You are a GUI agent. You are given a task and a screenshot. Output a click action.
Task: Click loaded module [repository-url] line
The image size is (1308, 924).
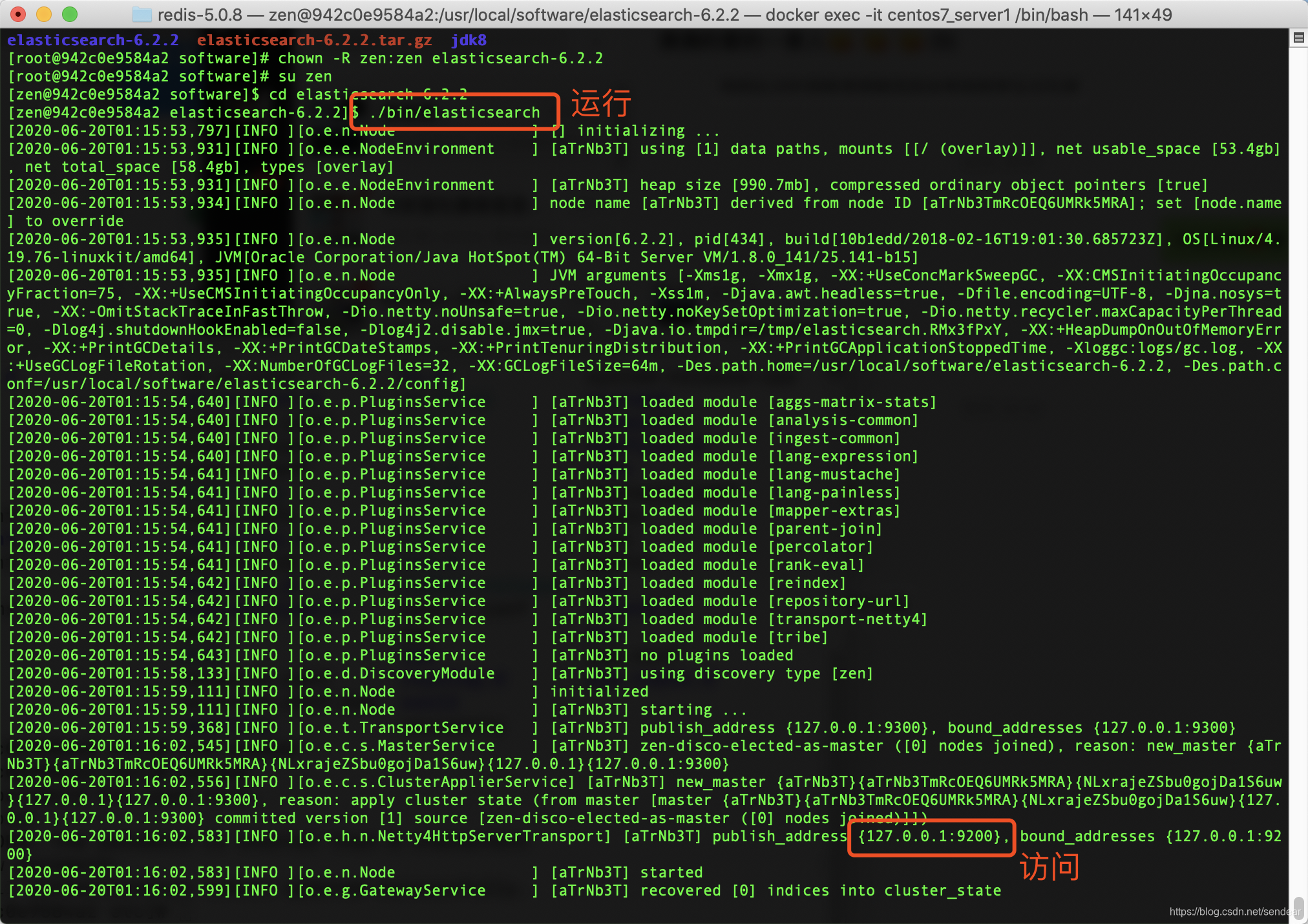[458, 601]
